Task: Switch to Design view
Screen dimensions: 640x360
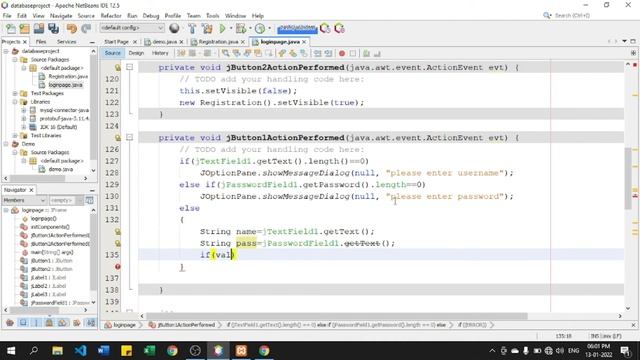Action: (136, 53)
